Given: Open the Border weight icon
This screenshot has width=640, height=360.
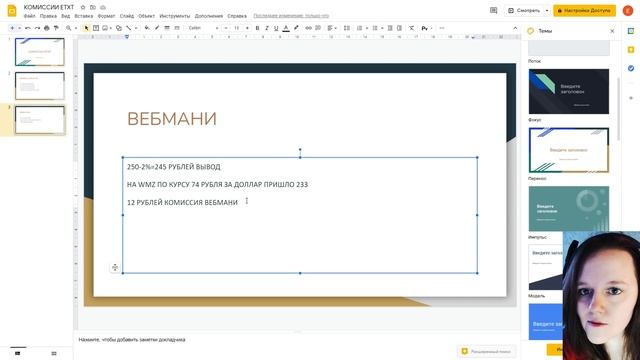Looking at the screenshot, I should point(167,28).
